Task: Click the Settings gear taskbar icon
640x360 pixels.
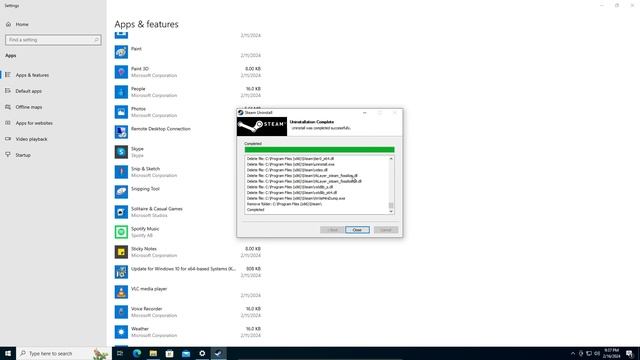Action: click(202, 353)
